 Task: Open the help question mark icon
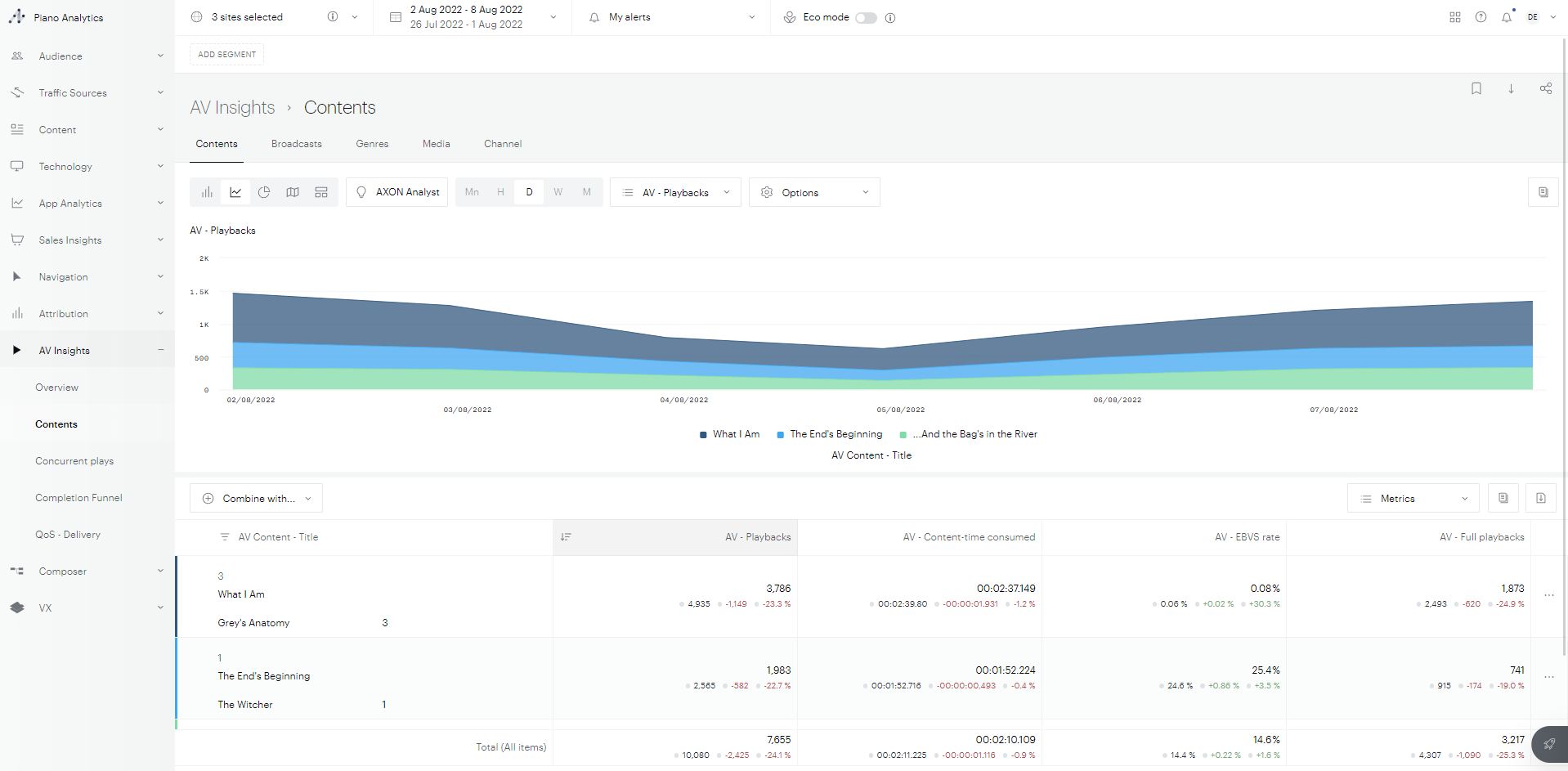click(1481, 17)
